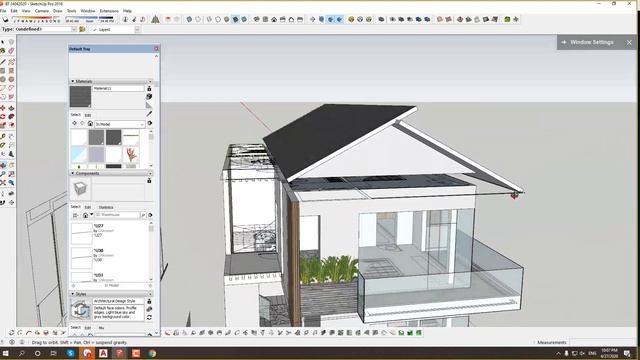Click the Measurements input box
The width and height of the screenshot is (640, 360).
[603, 342]
